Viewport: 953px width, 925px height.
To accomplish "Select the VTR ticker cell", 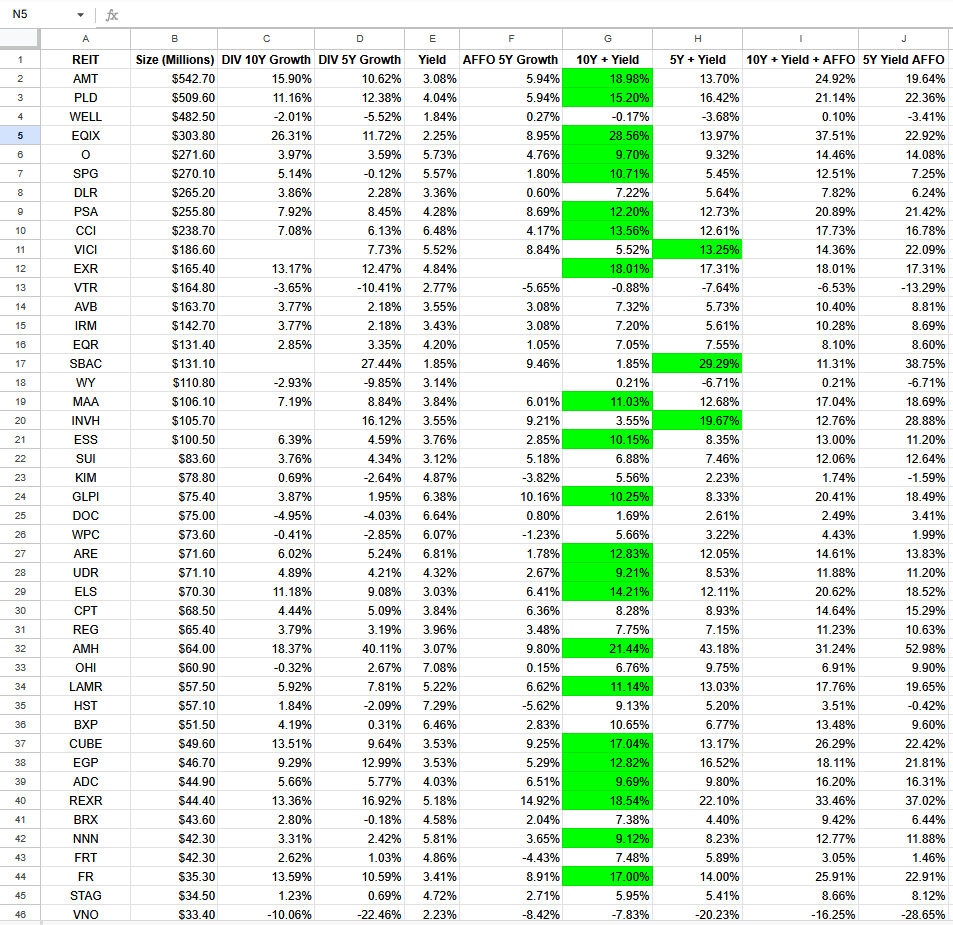I will tap(86, 287).
